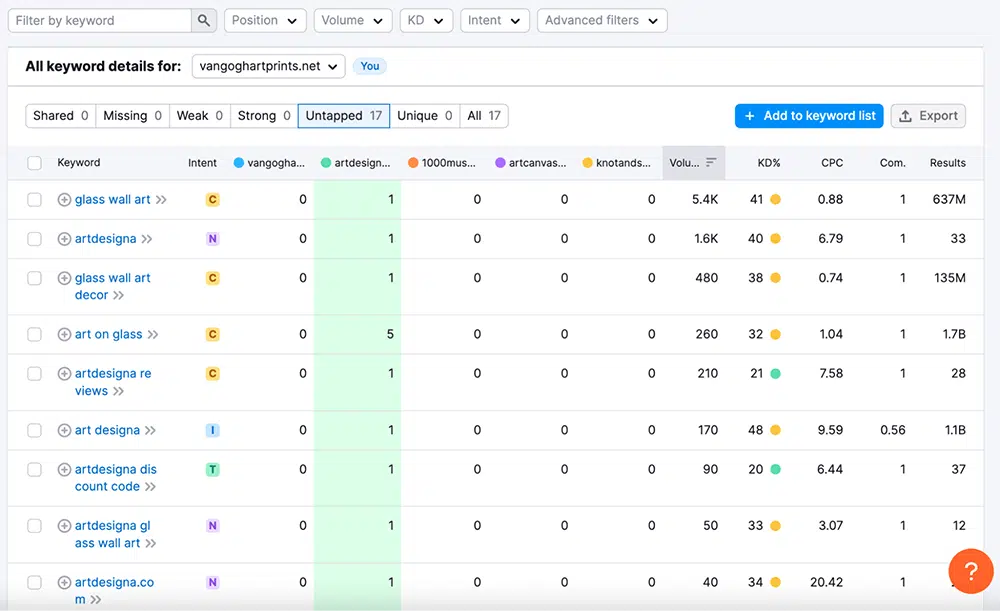The image size is (1000, 611).
Task: Focus the 'Filter by keyword' input field
Action: 100,20
